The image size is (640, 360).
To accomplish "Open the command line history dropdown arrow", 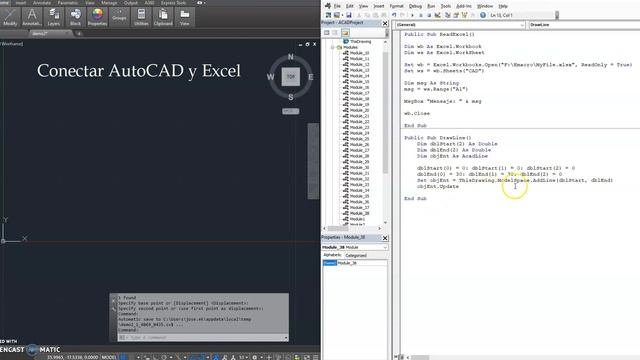I will [x=286, y=338].
